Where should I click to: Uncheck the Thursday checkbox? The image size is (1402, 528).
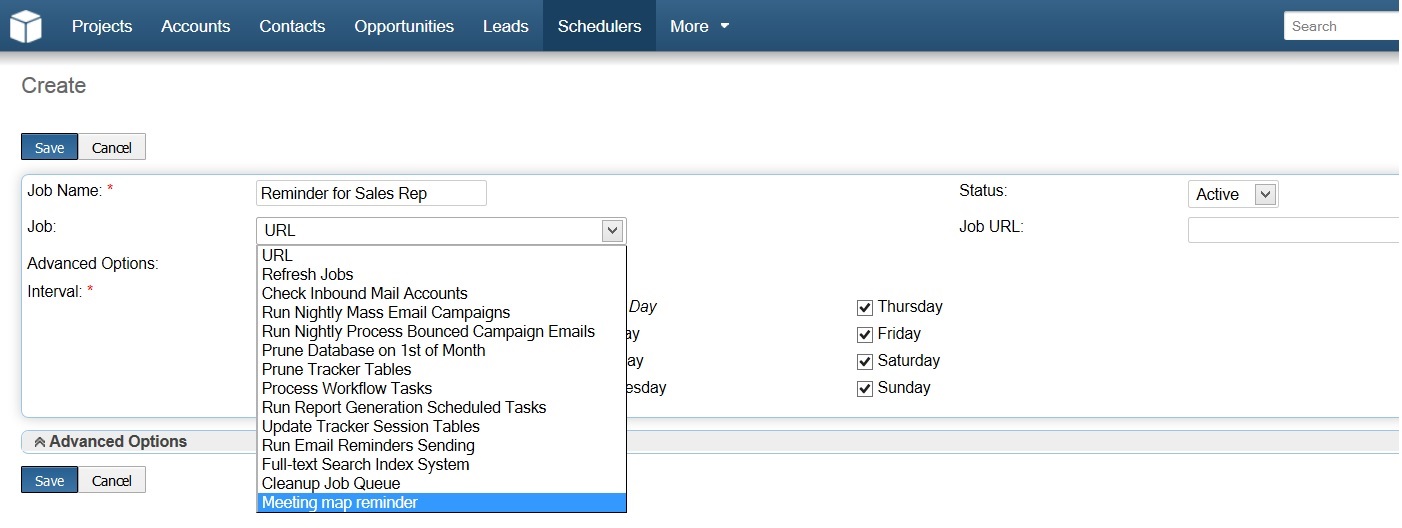pyautogui.click(x=865, y=308)
